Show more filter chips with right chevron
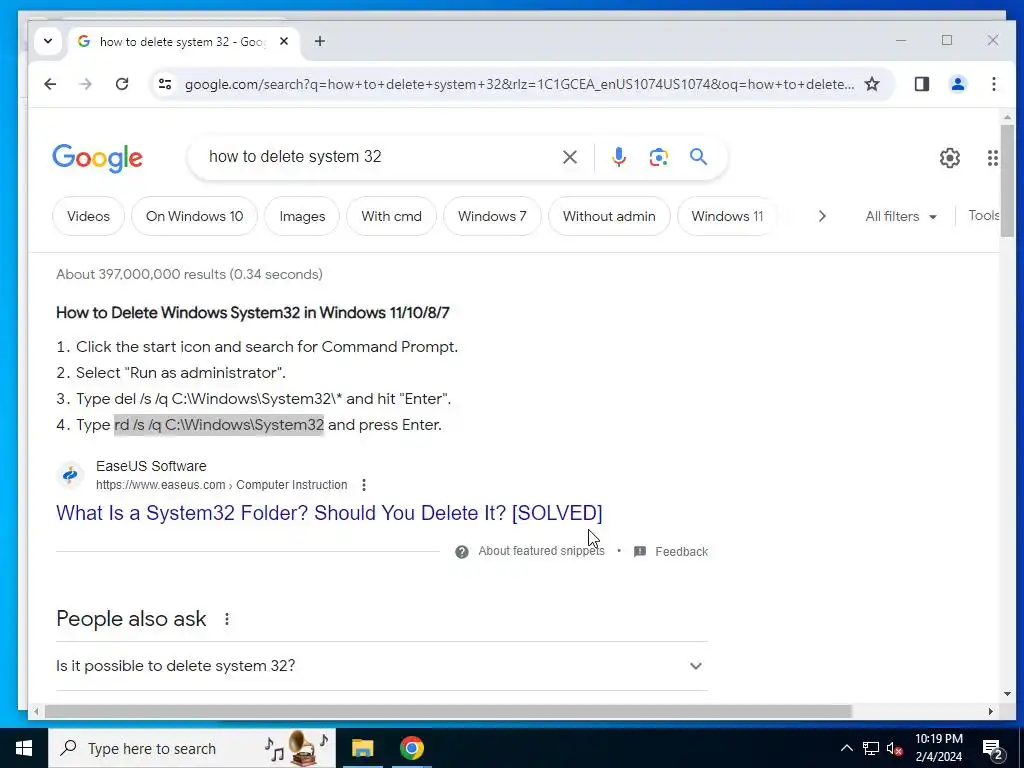The width and height of the screenshot is (1024, 768). point(822,216)
